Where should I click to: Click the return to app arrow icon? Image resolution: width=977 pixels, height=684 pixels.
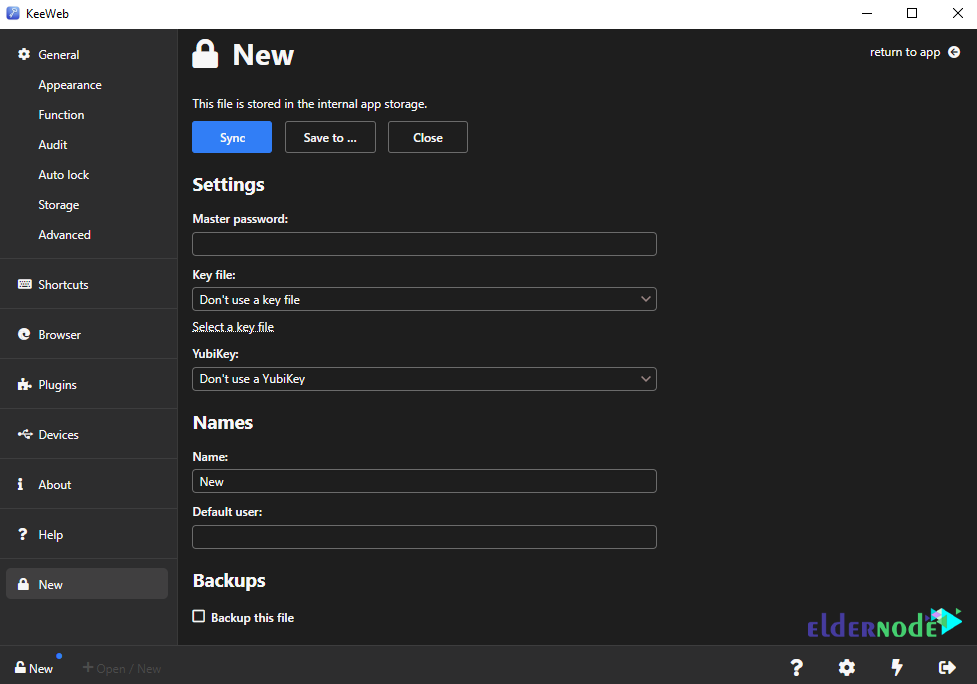click(953, 52)
